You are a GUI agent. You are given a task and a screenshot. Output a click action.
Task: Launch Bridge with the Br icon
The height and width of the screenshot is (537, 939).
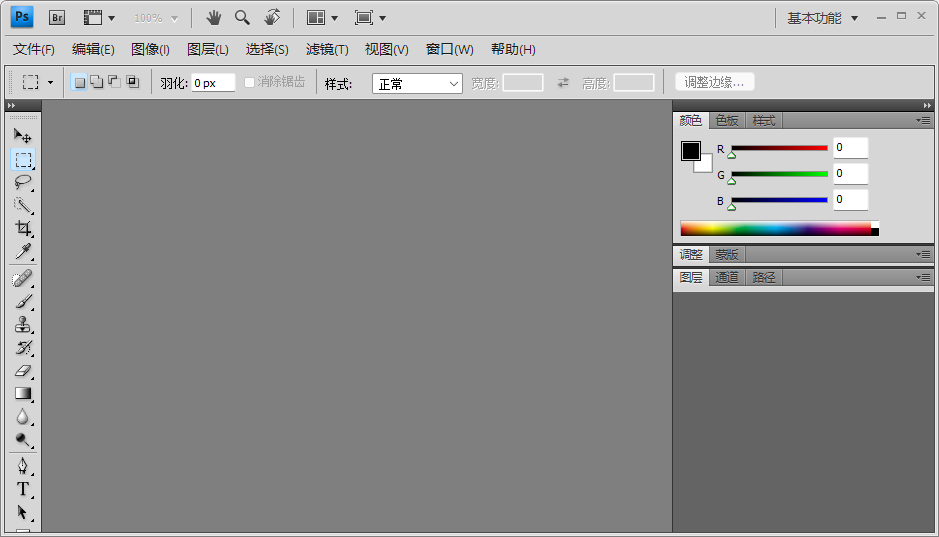57,17
